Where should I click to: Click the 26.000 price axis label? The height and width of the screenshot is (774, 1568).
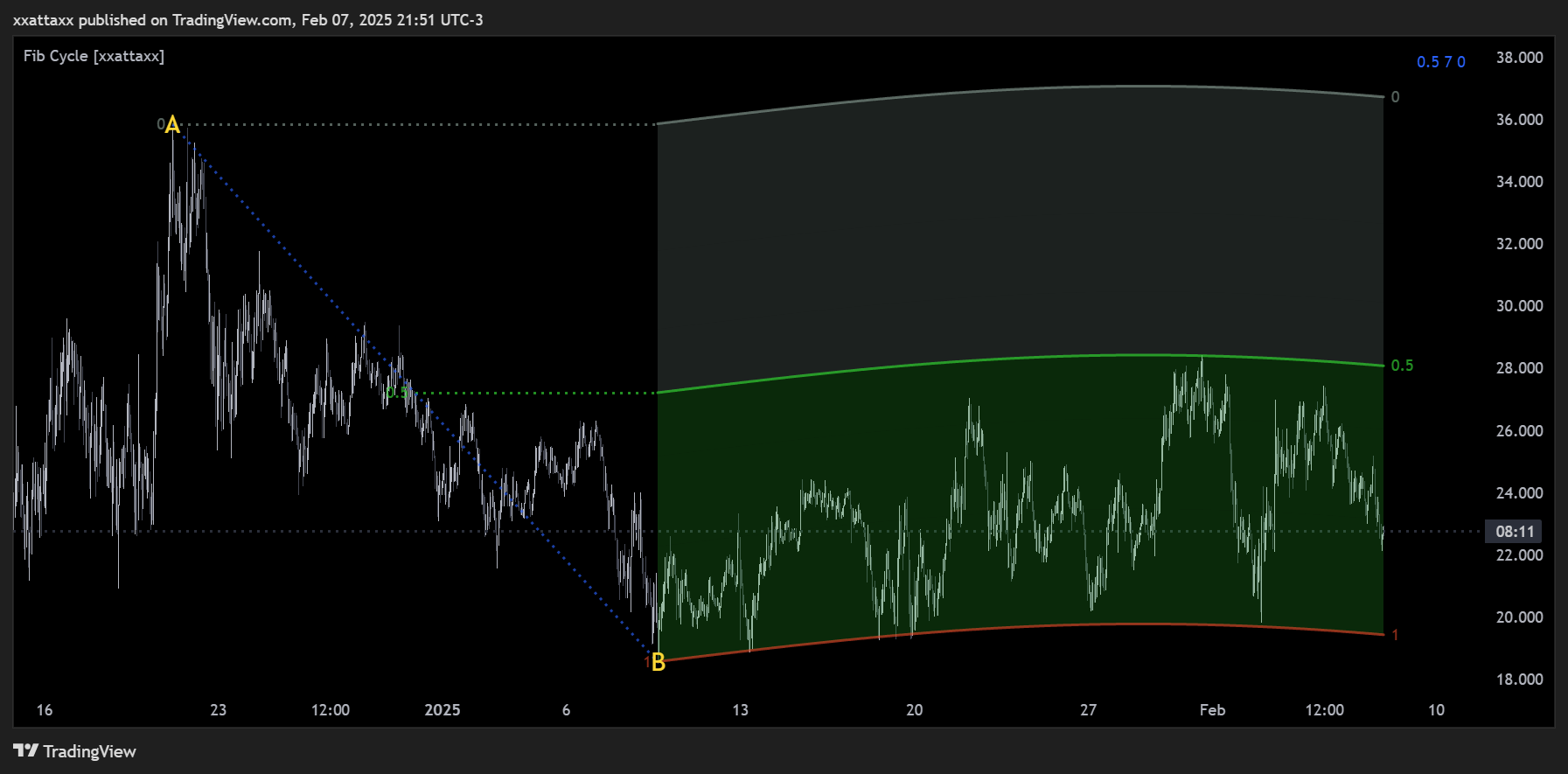tap(1519, 431)
